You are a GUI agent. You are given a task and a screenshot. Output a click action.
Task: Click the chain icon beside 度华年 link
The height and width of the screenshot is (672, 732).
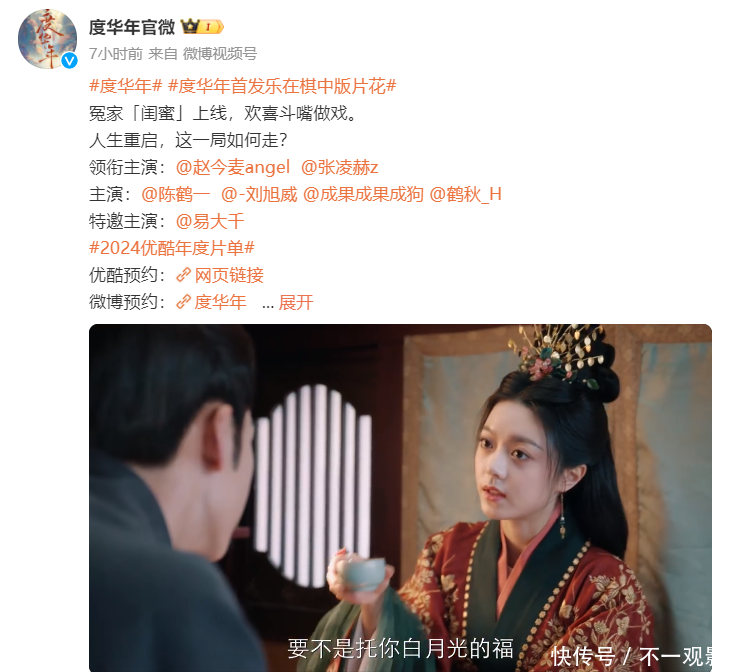pos(183,302)
